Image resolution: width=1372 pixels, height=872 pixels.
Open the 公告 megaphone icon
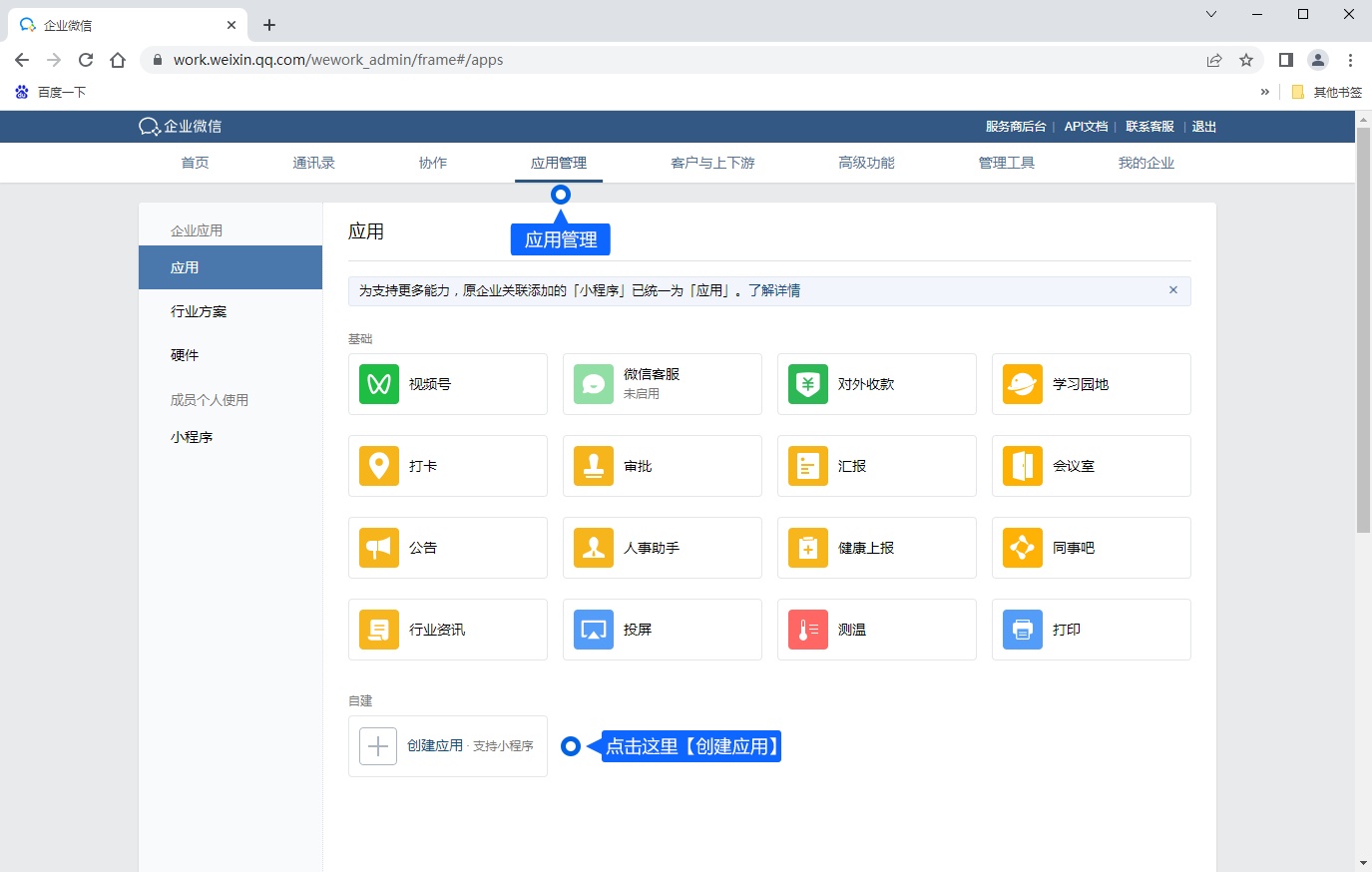pos(379,548)
